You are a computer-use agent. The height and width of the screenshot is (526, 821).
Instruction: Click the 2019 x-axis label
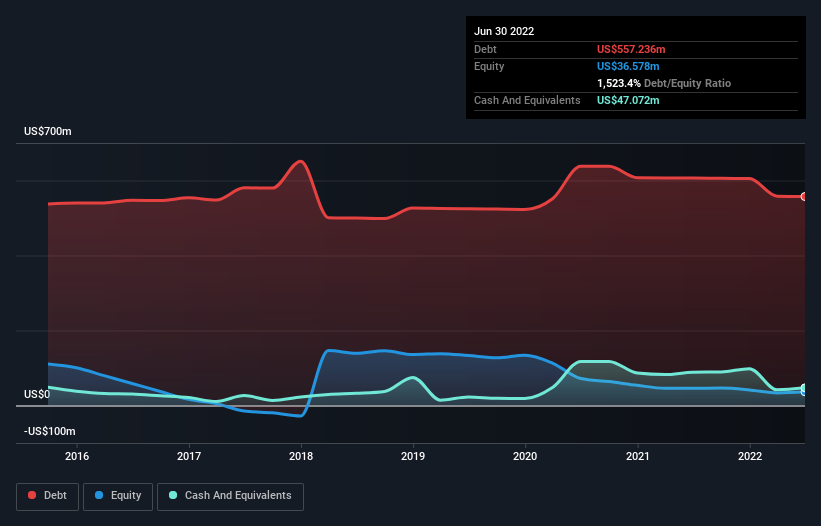[x=413, y=456]
